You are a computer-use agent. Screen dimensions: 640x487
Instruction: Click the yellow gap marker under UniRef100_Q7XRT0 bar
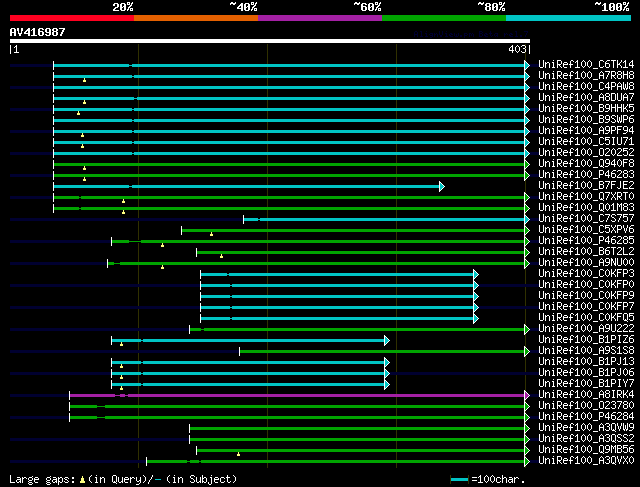[x=123, y=201]
